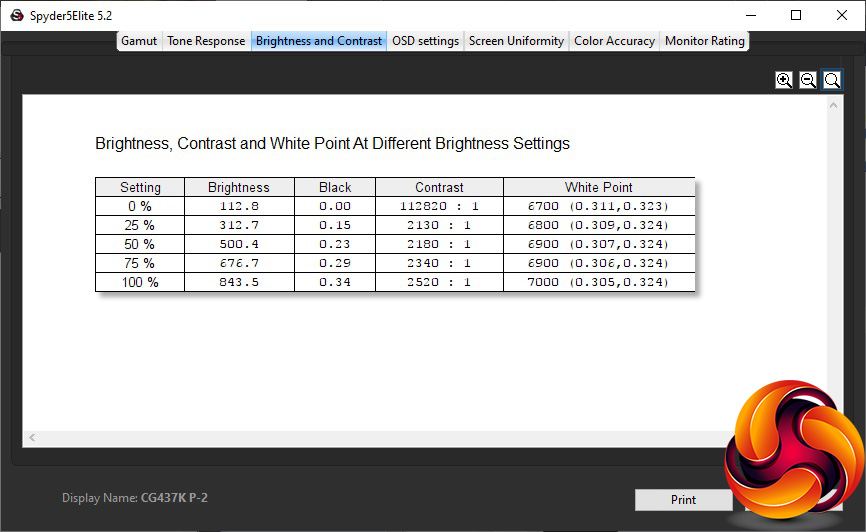Screen dimensions: 866x532
Task: View the Monitor Rating tab
Action: coord(705,41)
